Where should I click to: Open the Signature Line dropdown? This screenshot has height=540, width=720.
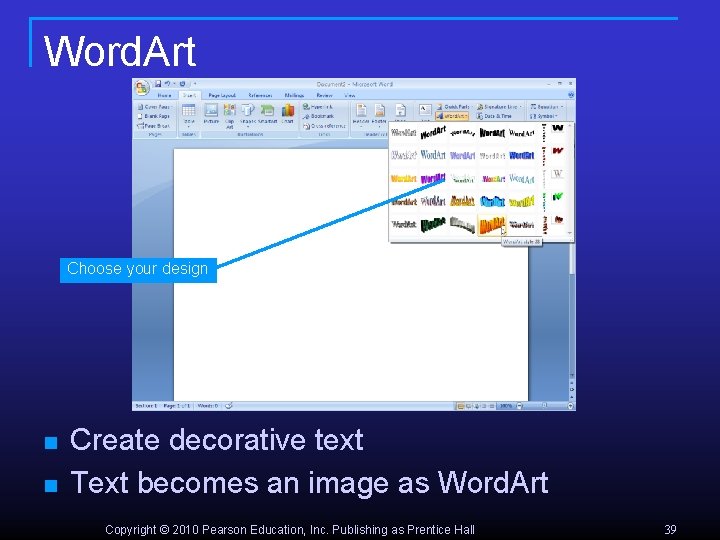click(x=500, y=107)
